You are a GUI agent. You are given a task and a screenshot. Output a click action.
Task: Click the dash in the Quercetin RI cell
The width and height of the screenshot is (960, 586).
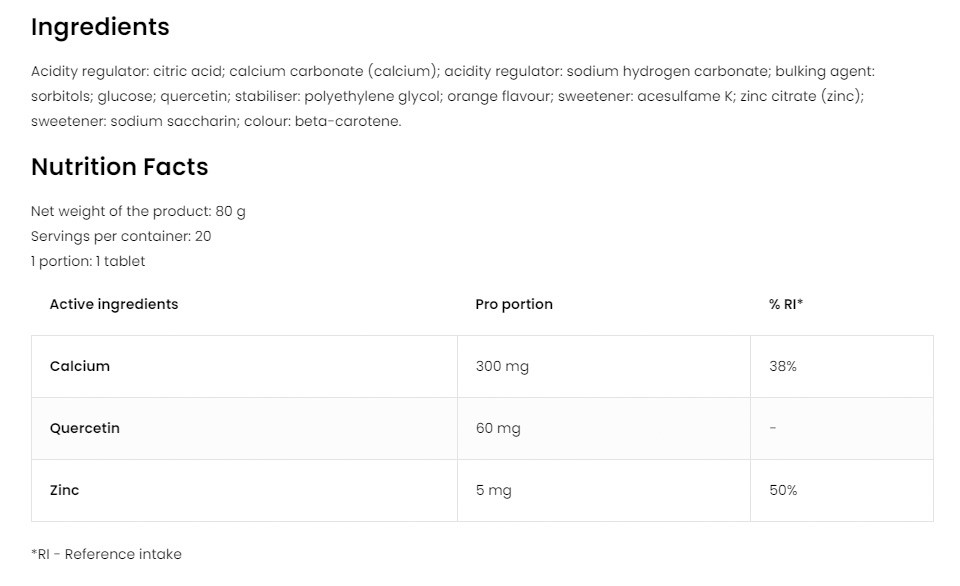[773, 428]
